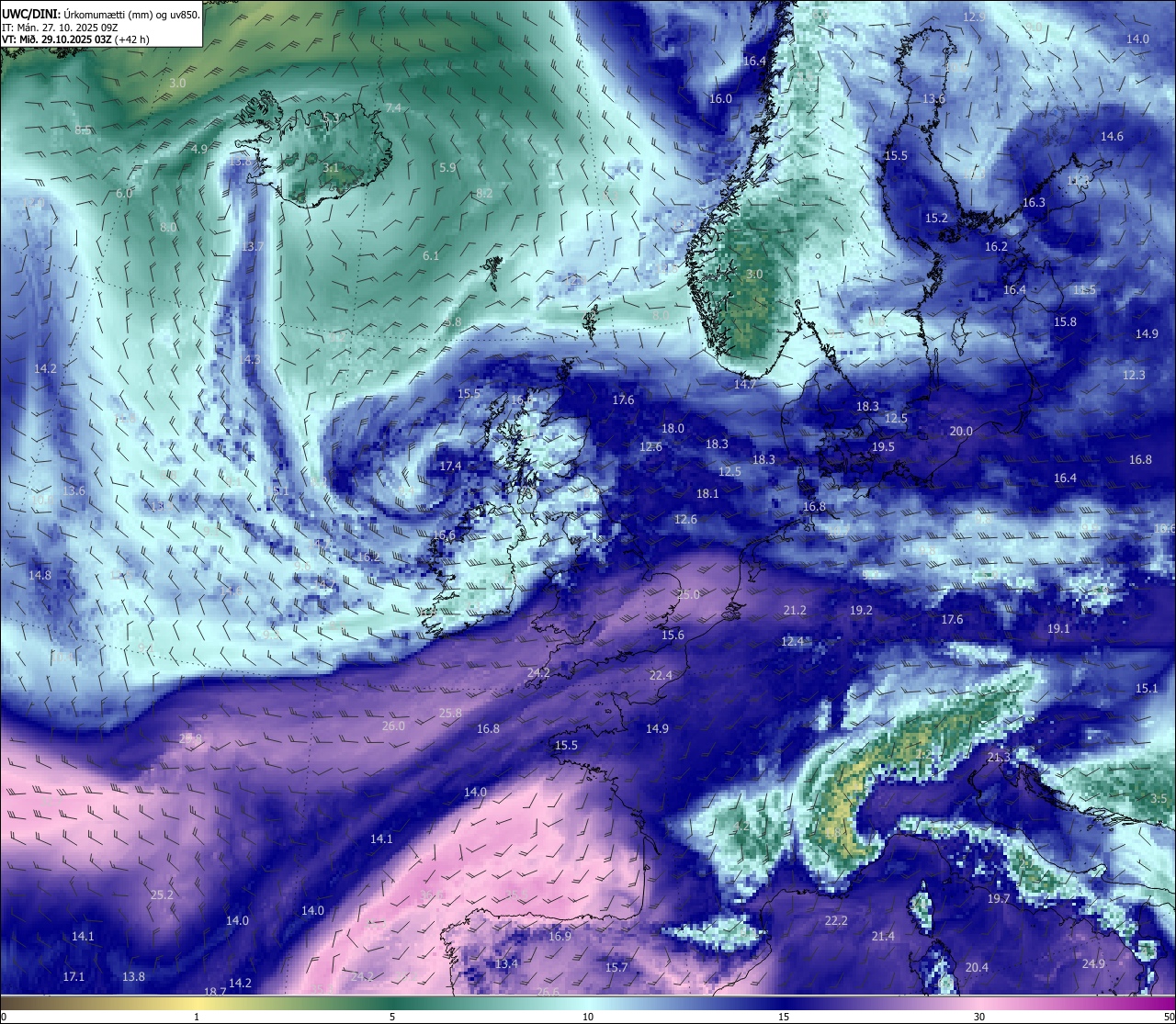Screen dimensions: 1176x1024
Task: Click the 13.4 map value
Action: pyautogui.click(x=506, y=964)
